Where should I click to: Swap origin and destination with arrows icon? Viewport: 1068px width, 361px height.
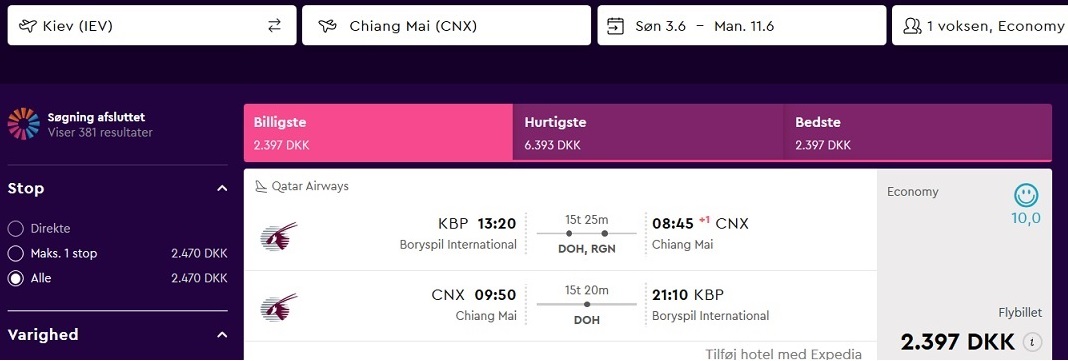274,26
